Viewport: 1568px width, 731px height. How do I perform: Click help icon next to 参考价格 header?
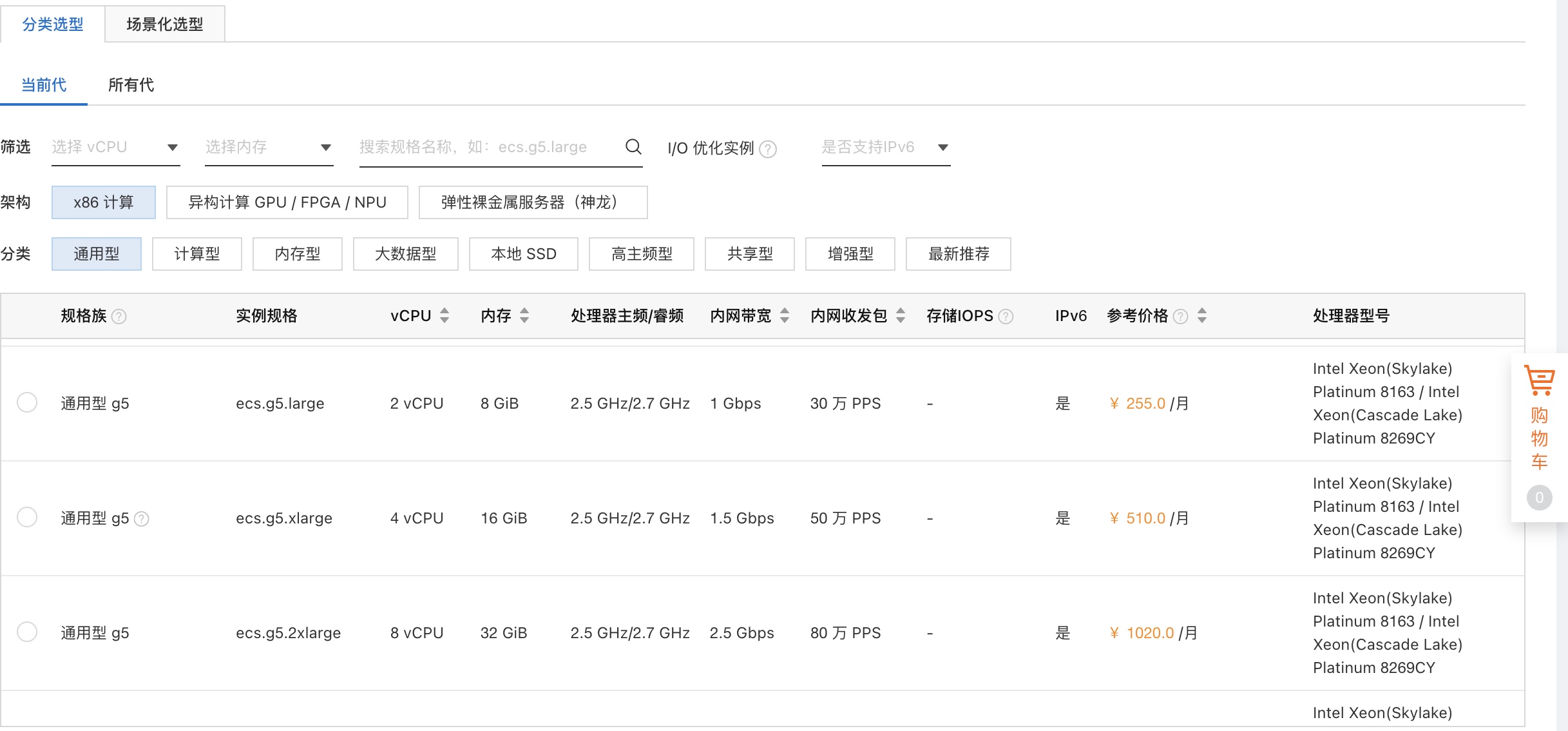(x=1181, y=317)
